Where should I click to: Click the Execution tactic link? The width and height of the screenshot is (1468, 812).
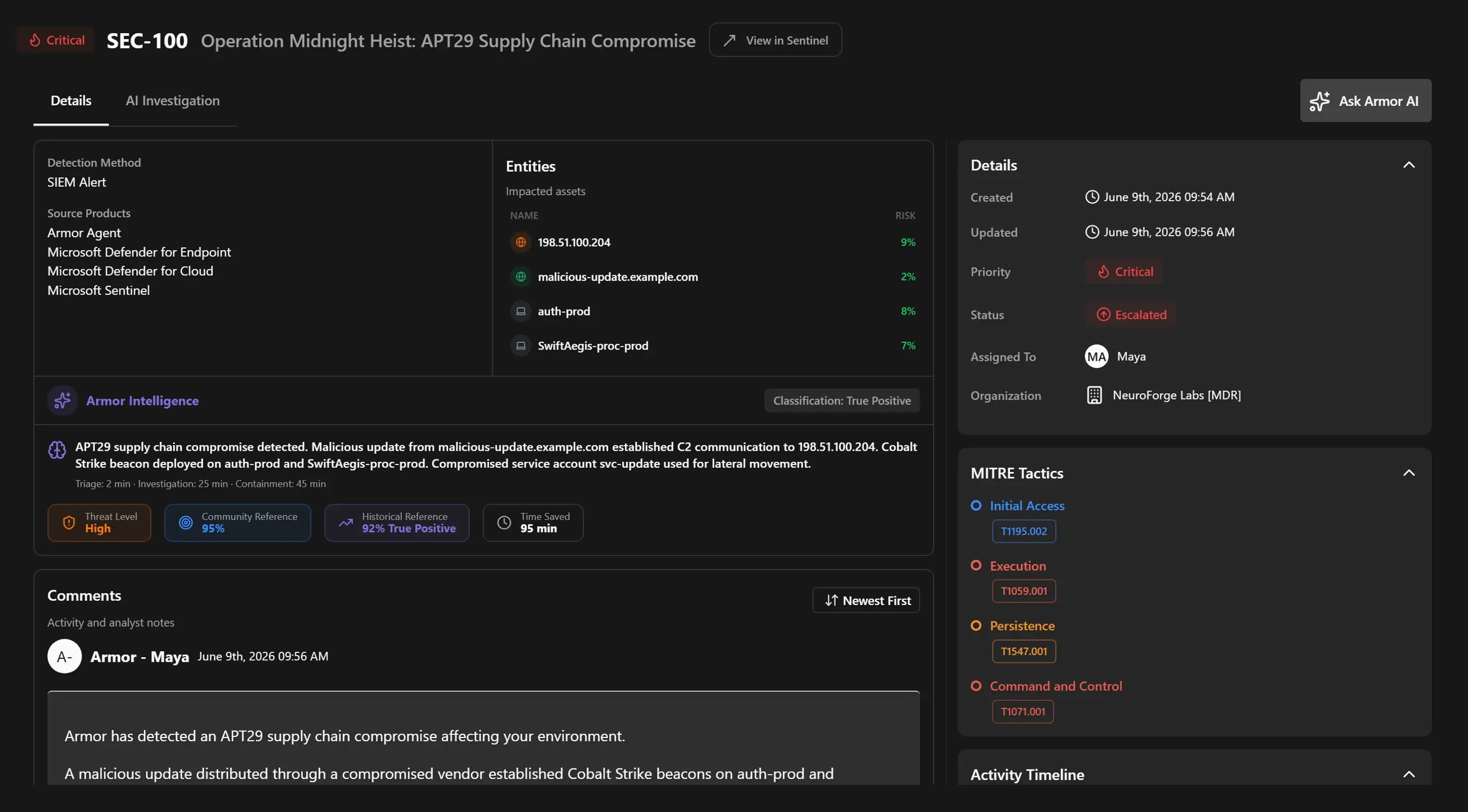[x=1018, y=566]
